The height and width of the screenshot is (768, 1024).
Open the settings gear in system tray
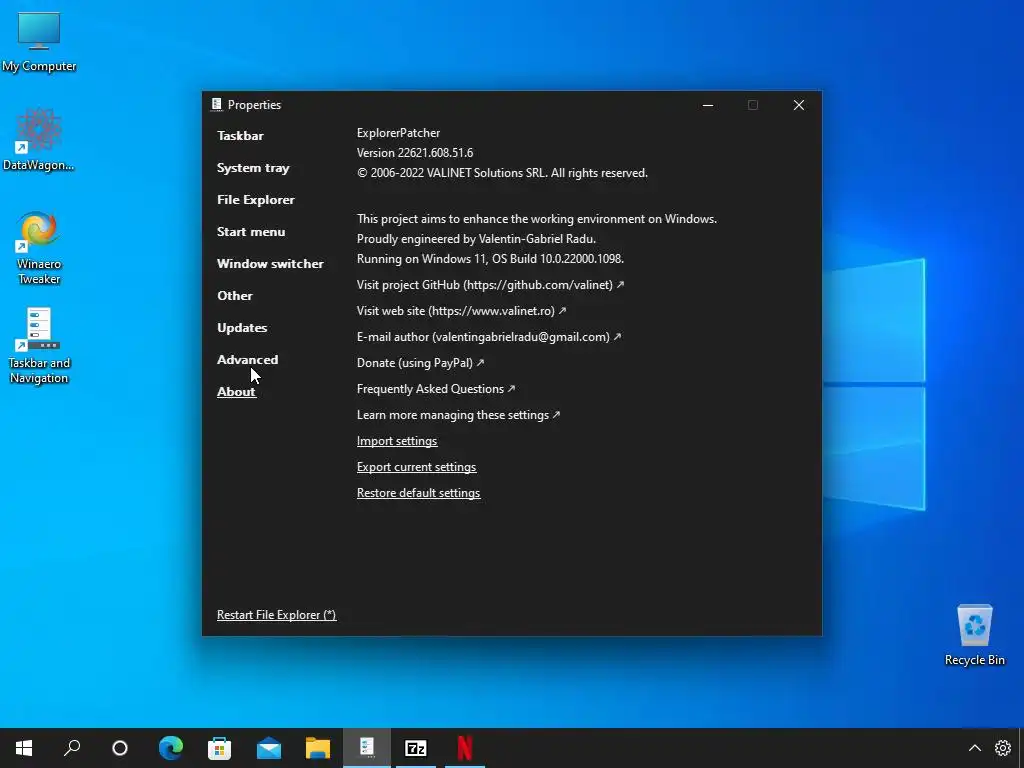[1002, 748]
